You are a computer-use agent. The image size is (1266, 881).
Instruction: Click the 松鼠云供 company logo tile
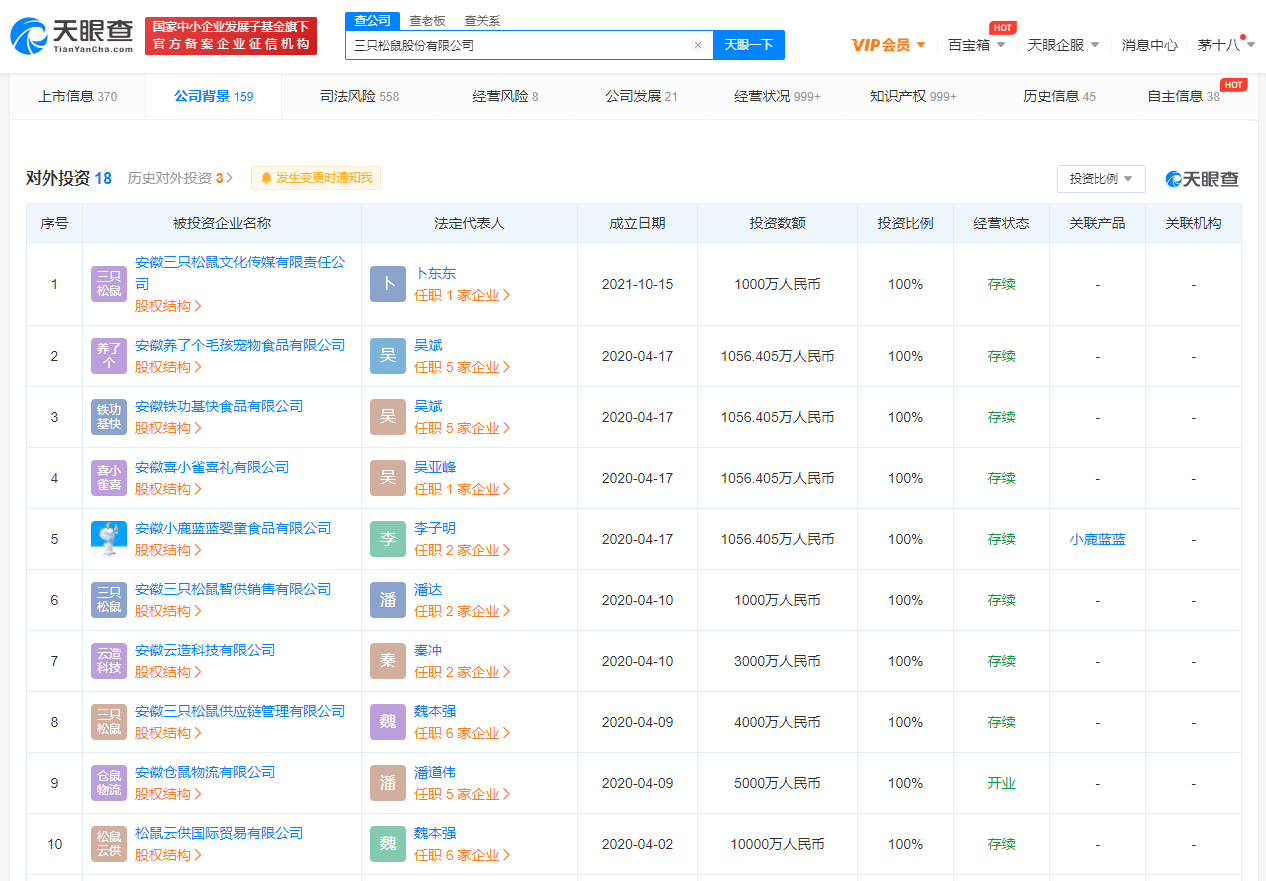pyautogui.click(x=109, y=844)
